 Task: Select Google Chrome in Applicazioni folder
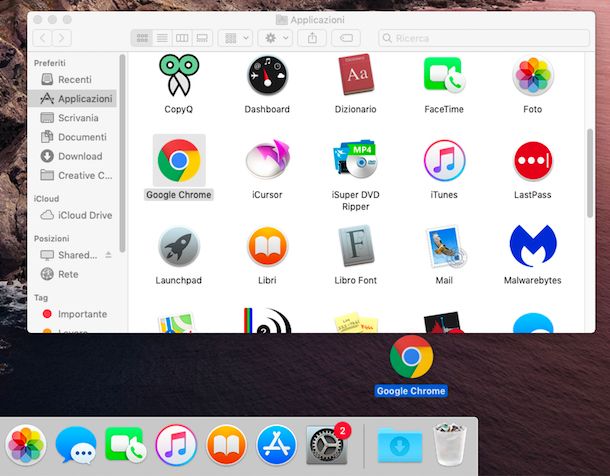[179, 160]
